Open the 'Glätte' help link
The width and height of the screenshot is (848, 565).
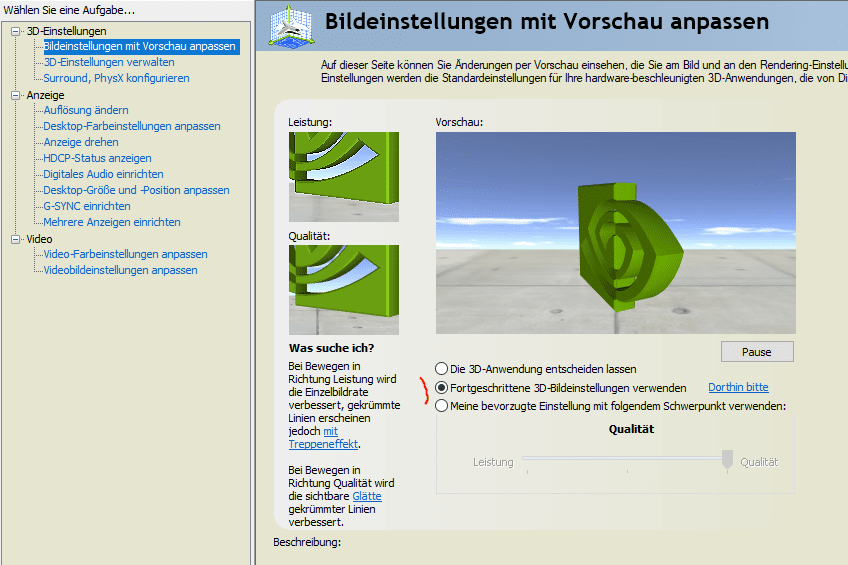[367, 496]
